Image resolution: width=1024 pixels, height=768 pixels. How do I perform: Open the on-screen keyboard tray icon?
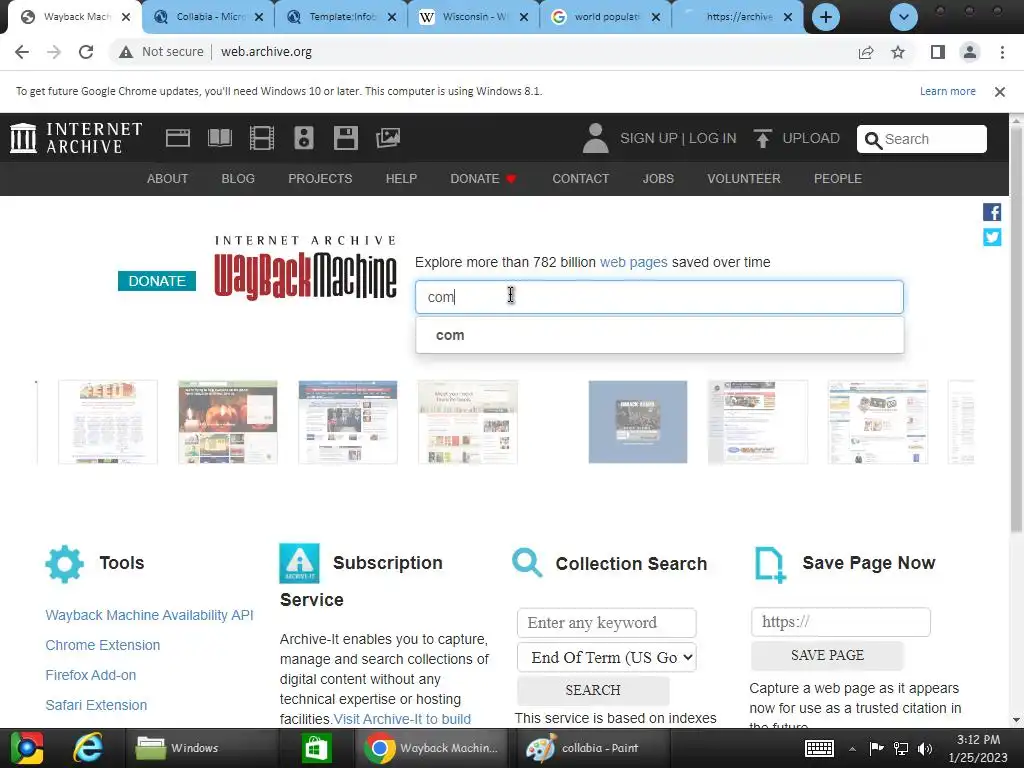pos(819,748)
